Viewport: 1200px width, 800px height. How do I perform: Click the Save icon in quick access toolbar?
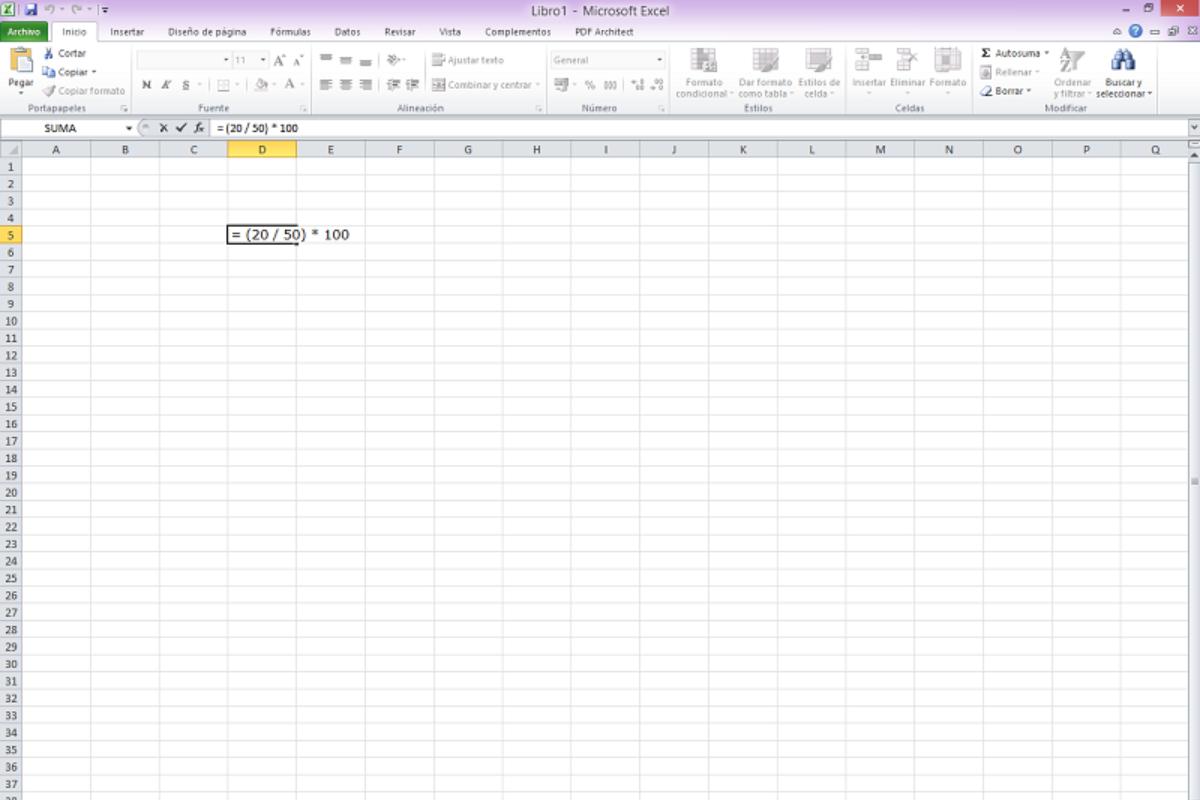click(30, 10)
